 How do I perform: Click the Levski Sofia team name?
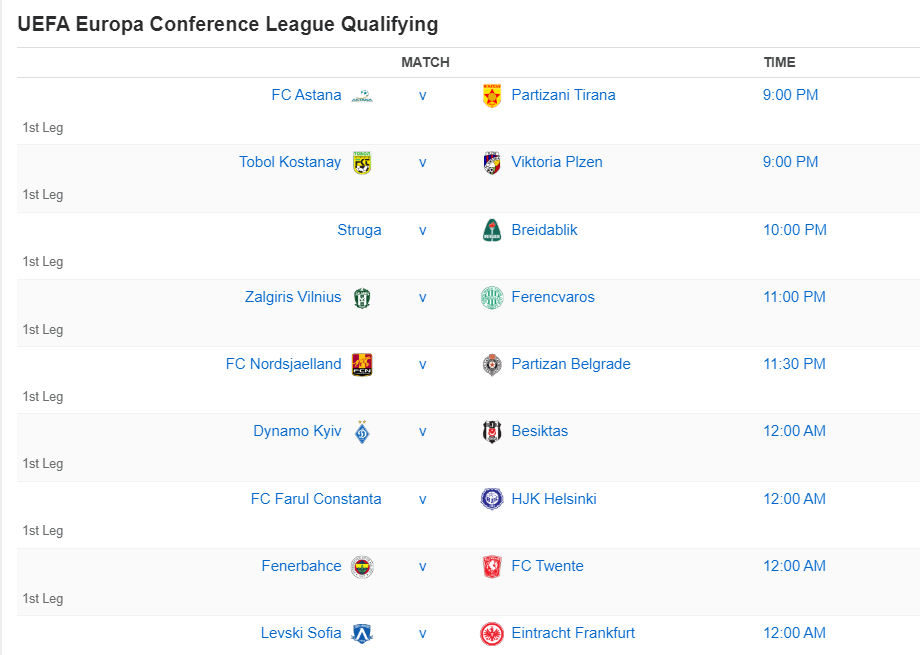[x=301, y=633]
